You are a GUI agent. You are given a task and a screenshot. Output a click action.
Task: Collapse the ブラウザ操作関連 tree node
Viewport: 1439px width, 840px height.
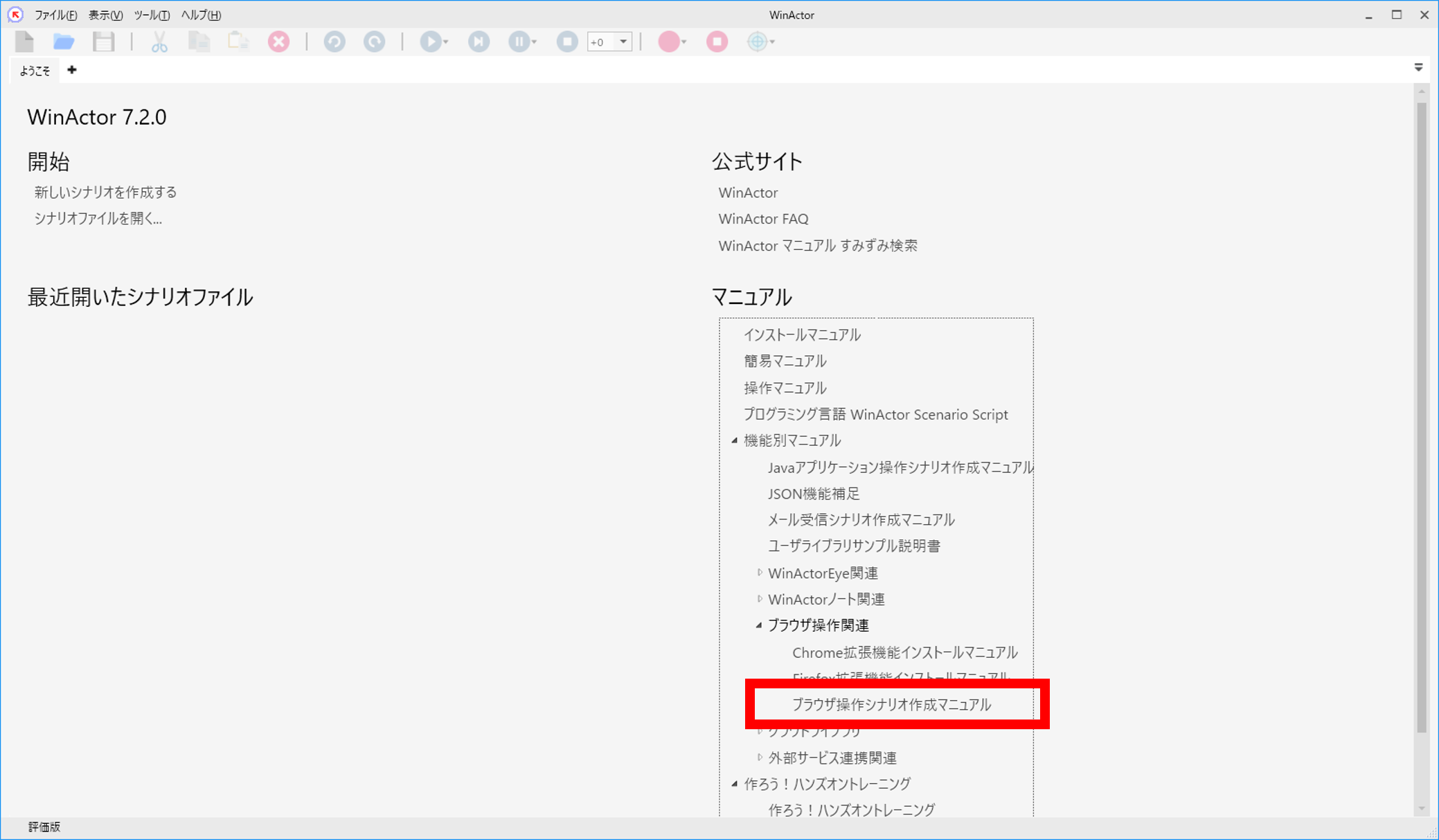(759, 625)
